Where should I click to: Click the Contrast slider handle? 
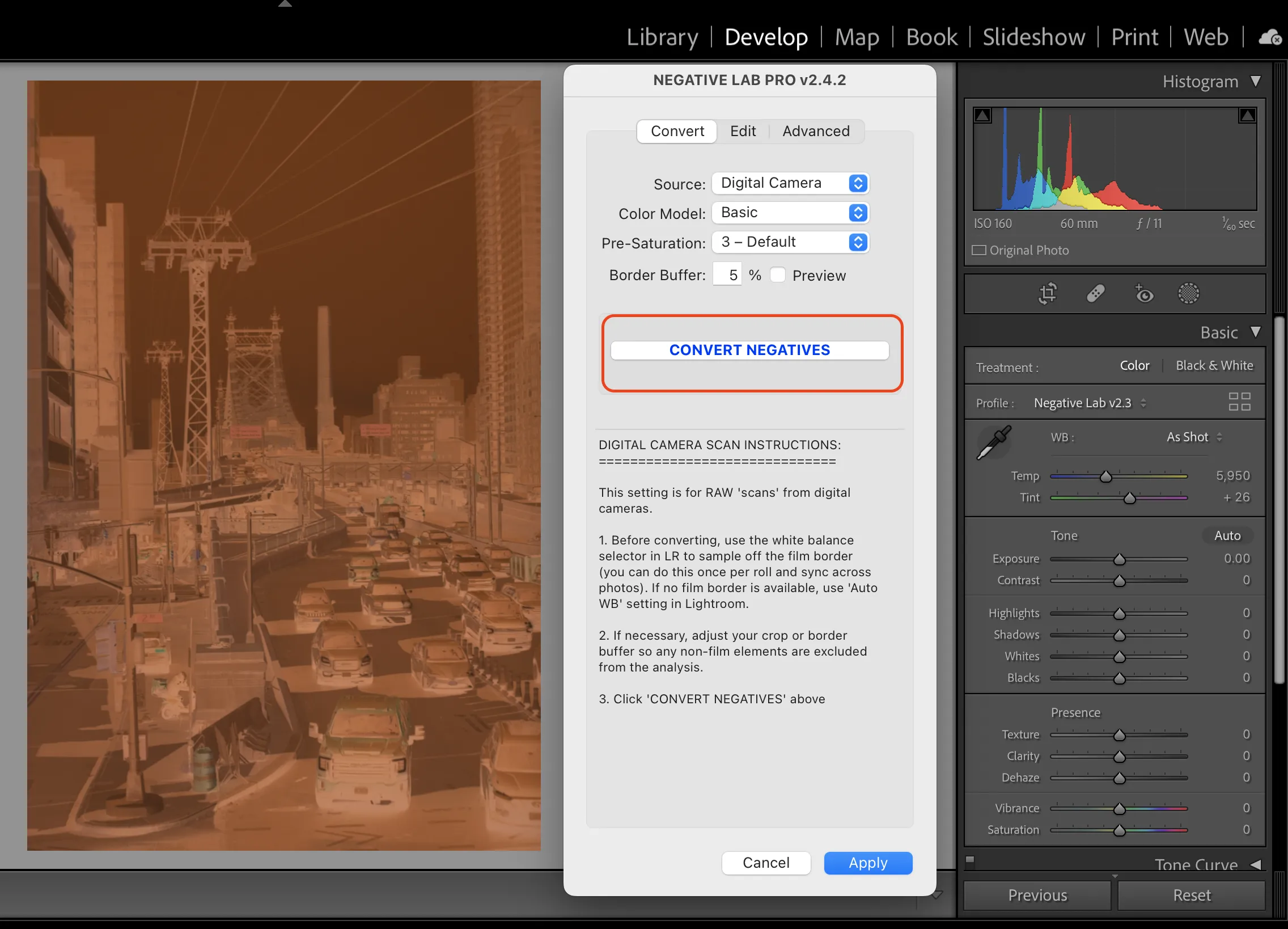[x=1119, y=581]
